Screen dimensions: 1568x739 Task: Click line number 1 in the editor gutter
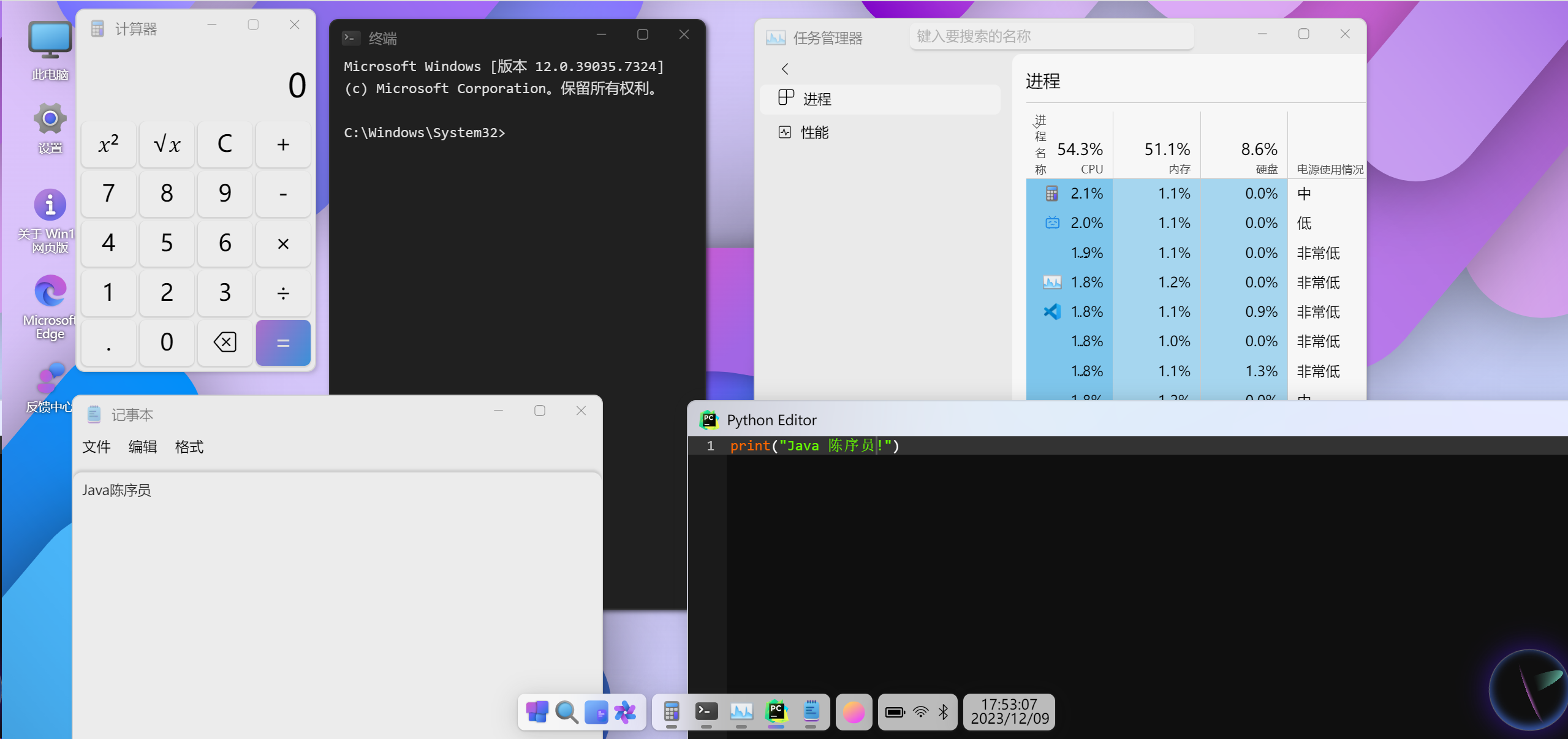coord(710,445)
